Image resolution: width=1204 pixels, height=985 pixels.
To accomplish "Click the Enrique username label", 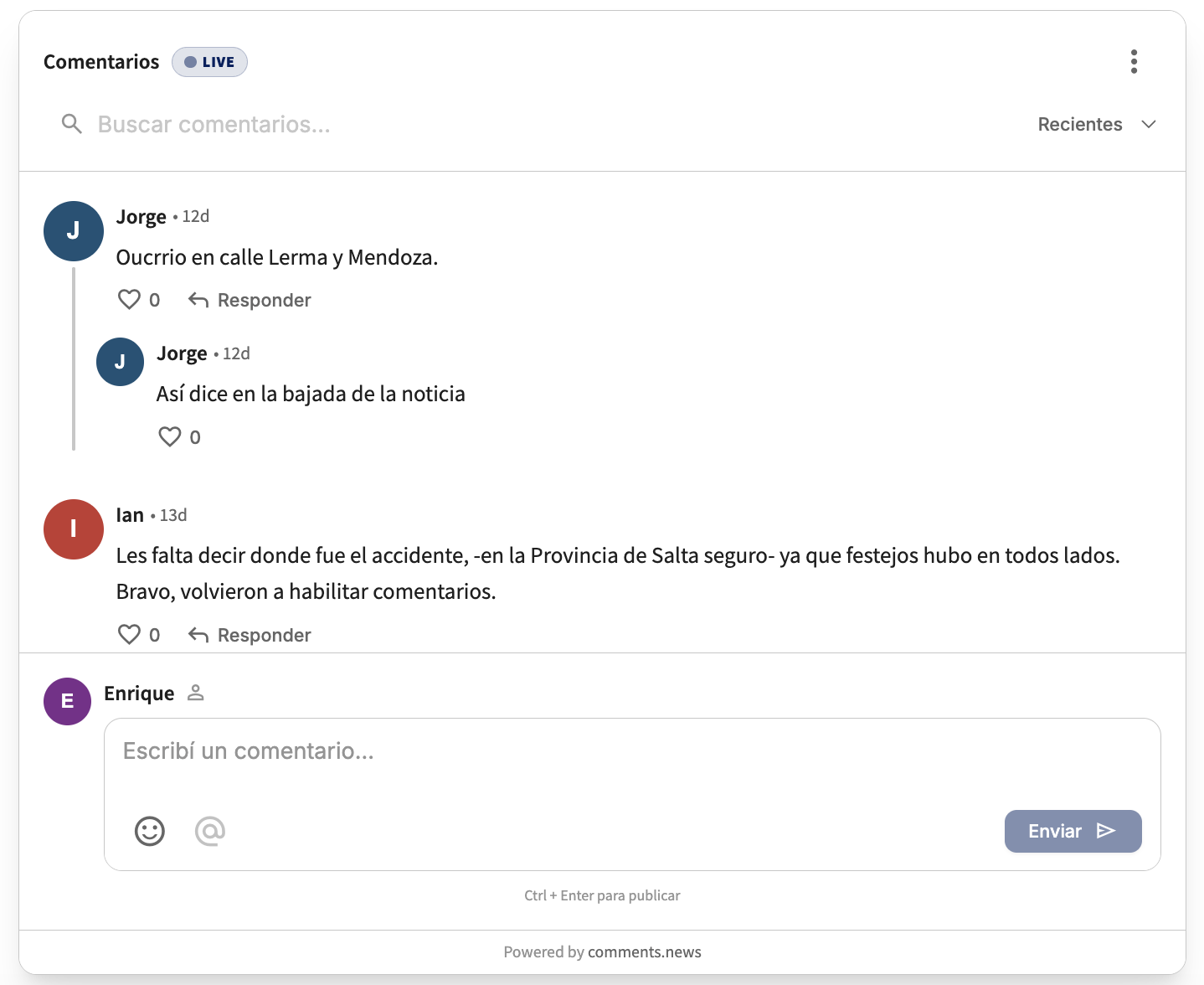I will tap(139, 694).
